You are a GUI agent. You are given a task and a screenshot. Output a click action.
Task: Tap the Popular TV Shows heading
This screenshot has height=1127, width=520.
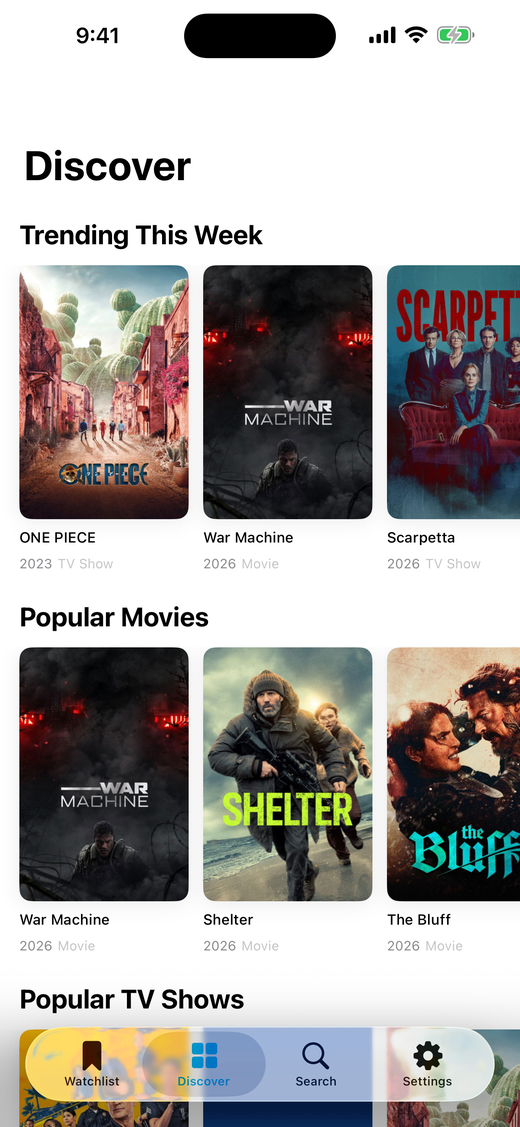(x=132, y=999)
